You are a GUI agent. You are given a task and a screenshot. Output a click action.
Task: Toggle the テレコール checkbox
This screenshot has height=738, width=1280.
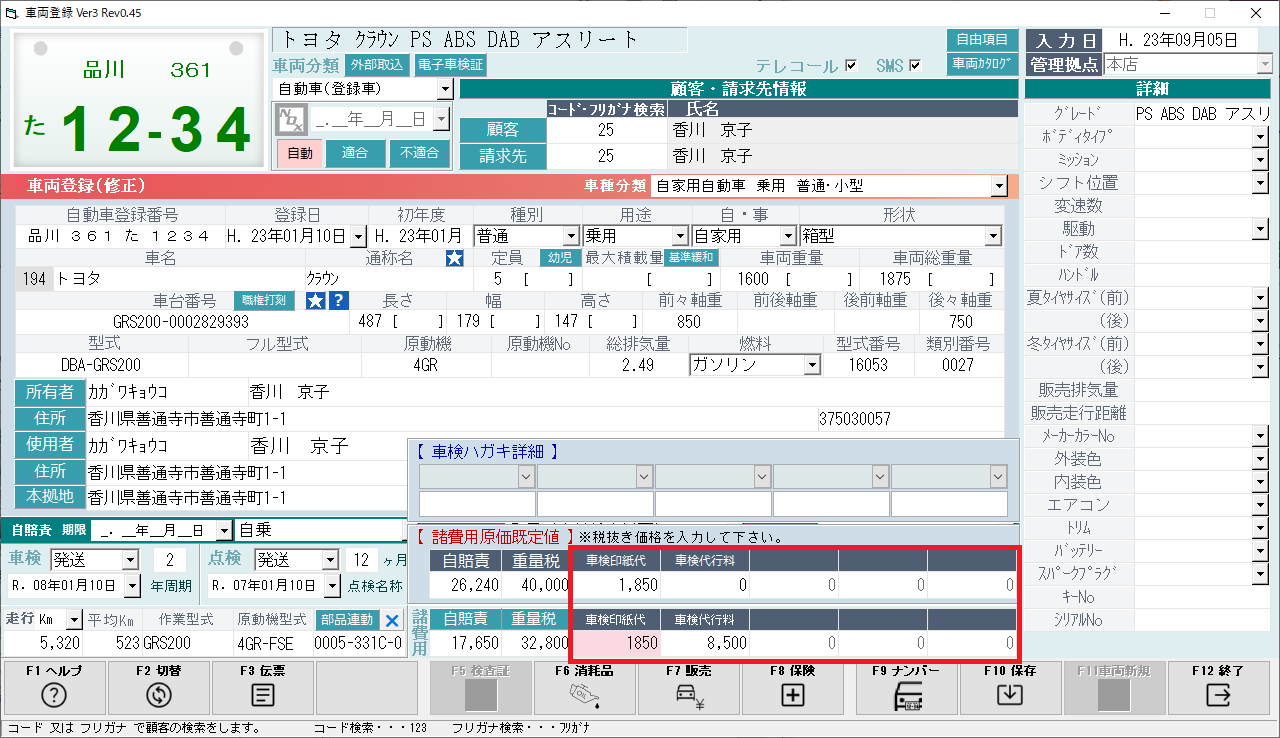tap(851, 66)
